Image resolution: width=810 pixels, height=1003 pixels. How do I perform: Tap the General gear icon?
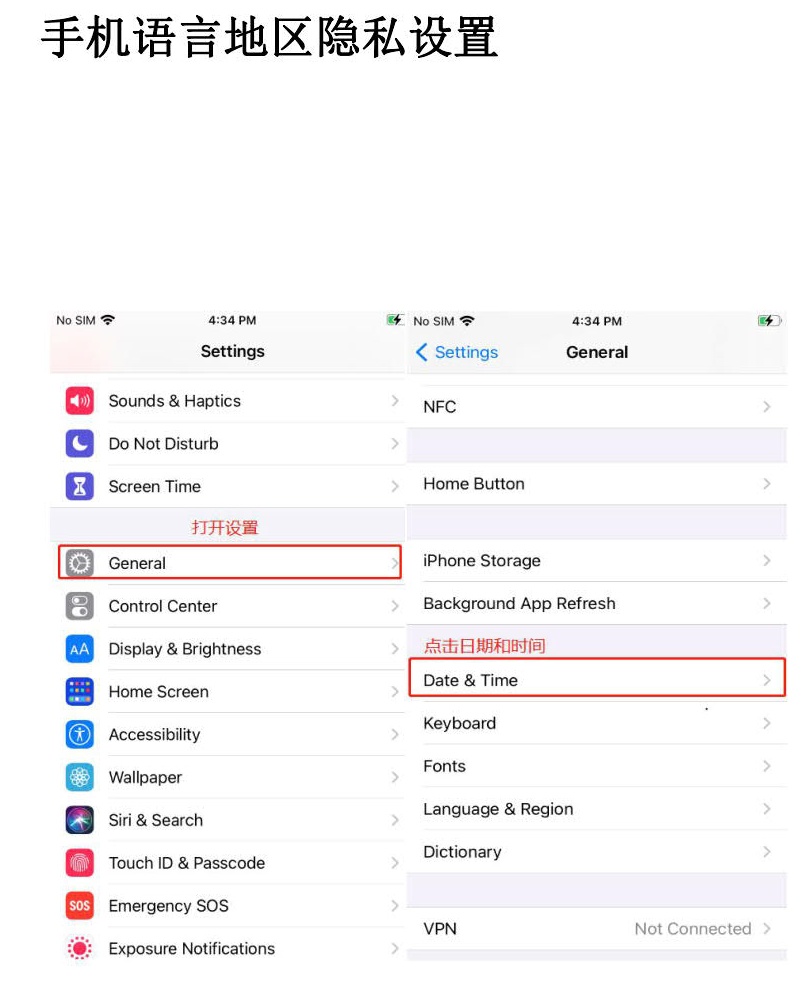point(79,563)
